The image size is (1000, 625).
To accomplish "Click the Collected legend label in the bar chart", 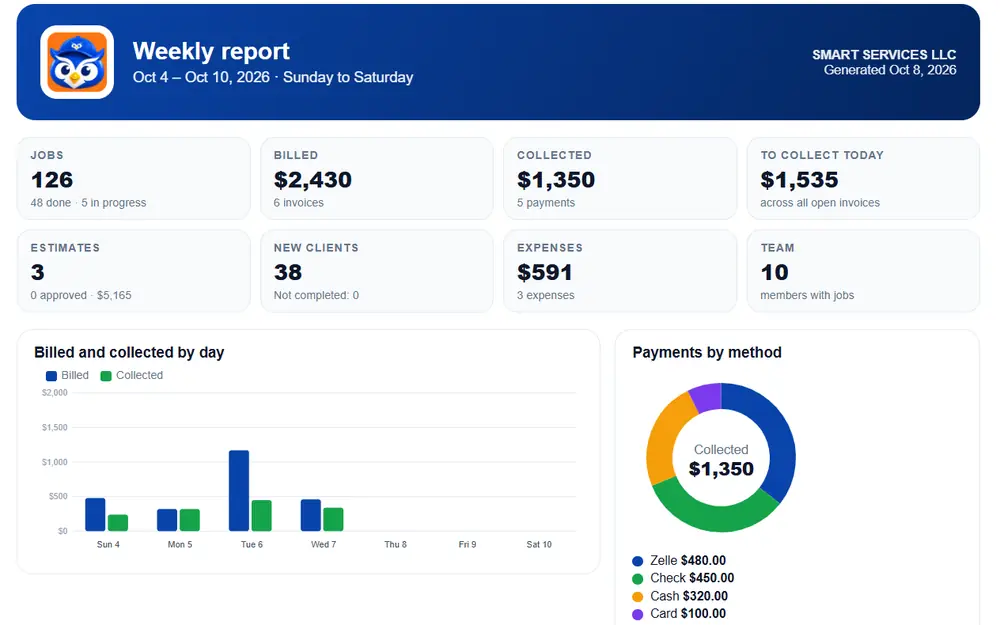I will click(139, 376).
